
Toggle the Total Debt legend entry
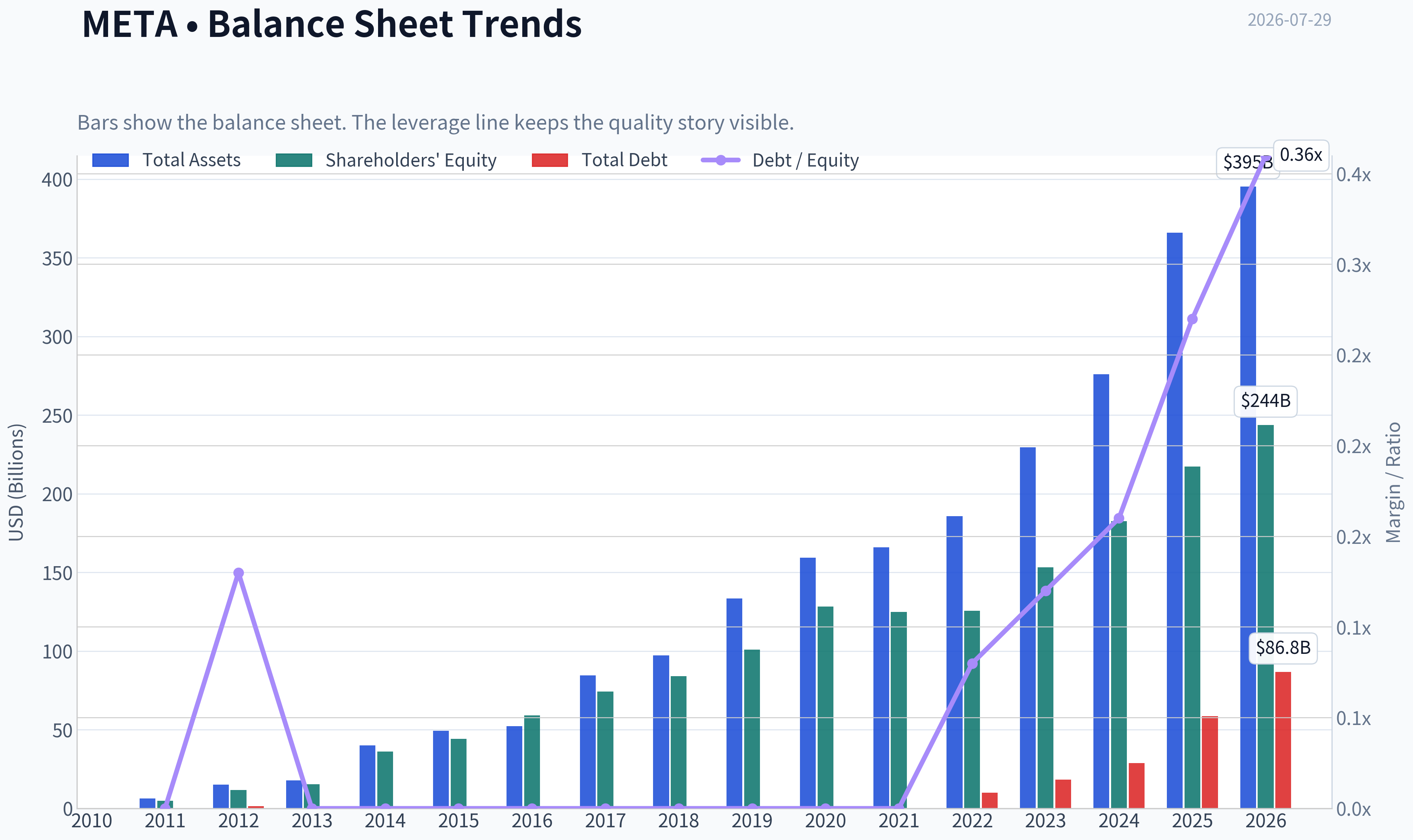click(600, 160)
